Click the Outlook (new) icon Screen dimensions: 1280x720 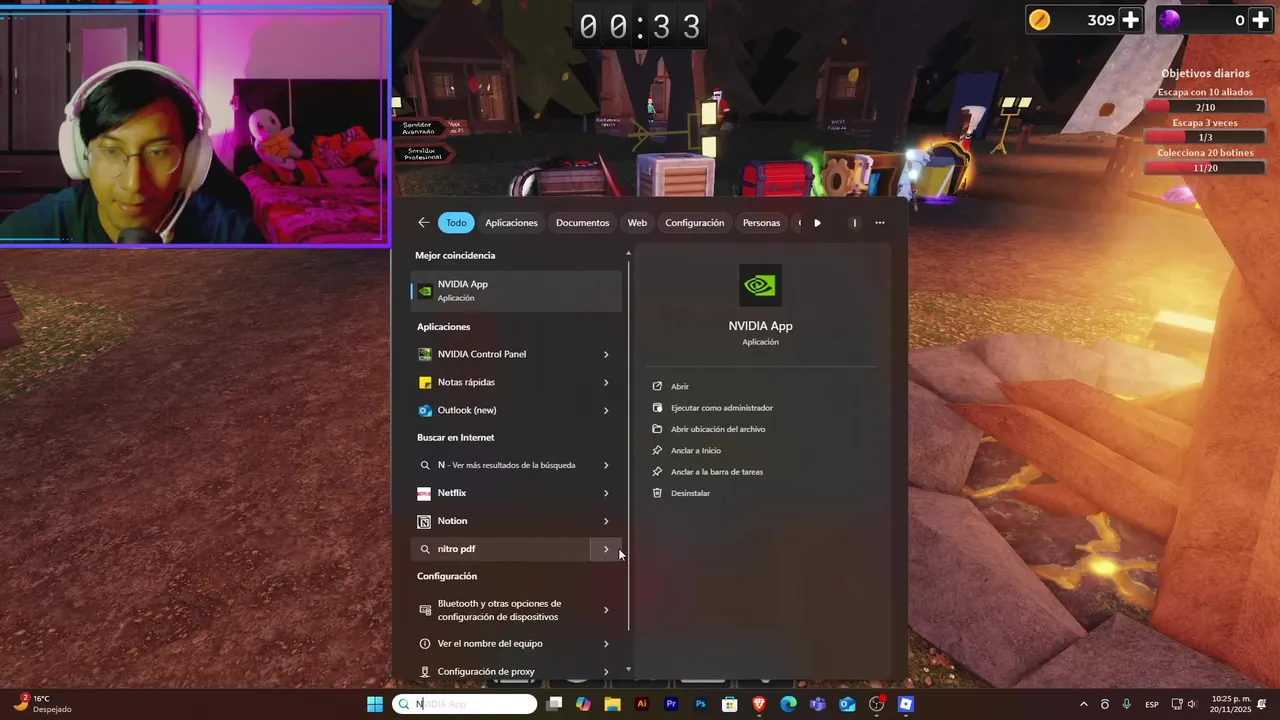(x=425, y=410)
